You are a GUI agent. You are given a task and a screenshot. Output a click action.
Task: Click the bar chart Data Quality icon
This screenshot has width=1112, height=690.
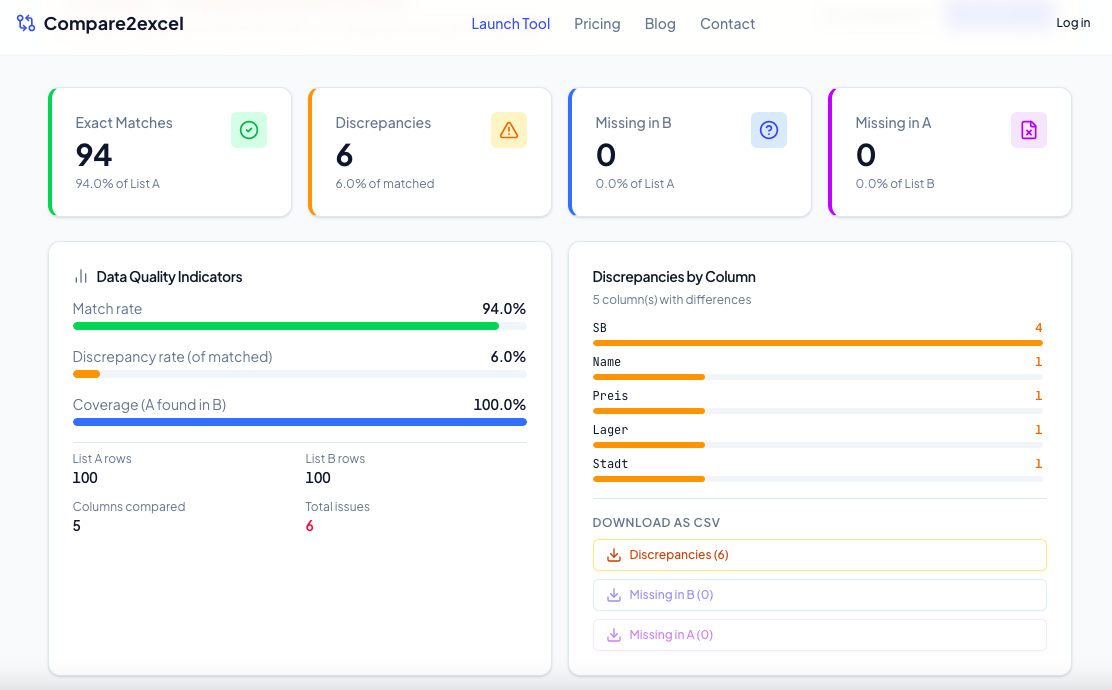81,277
